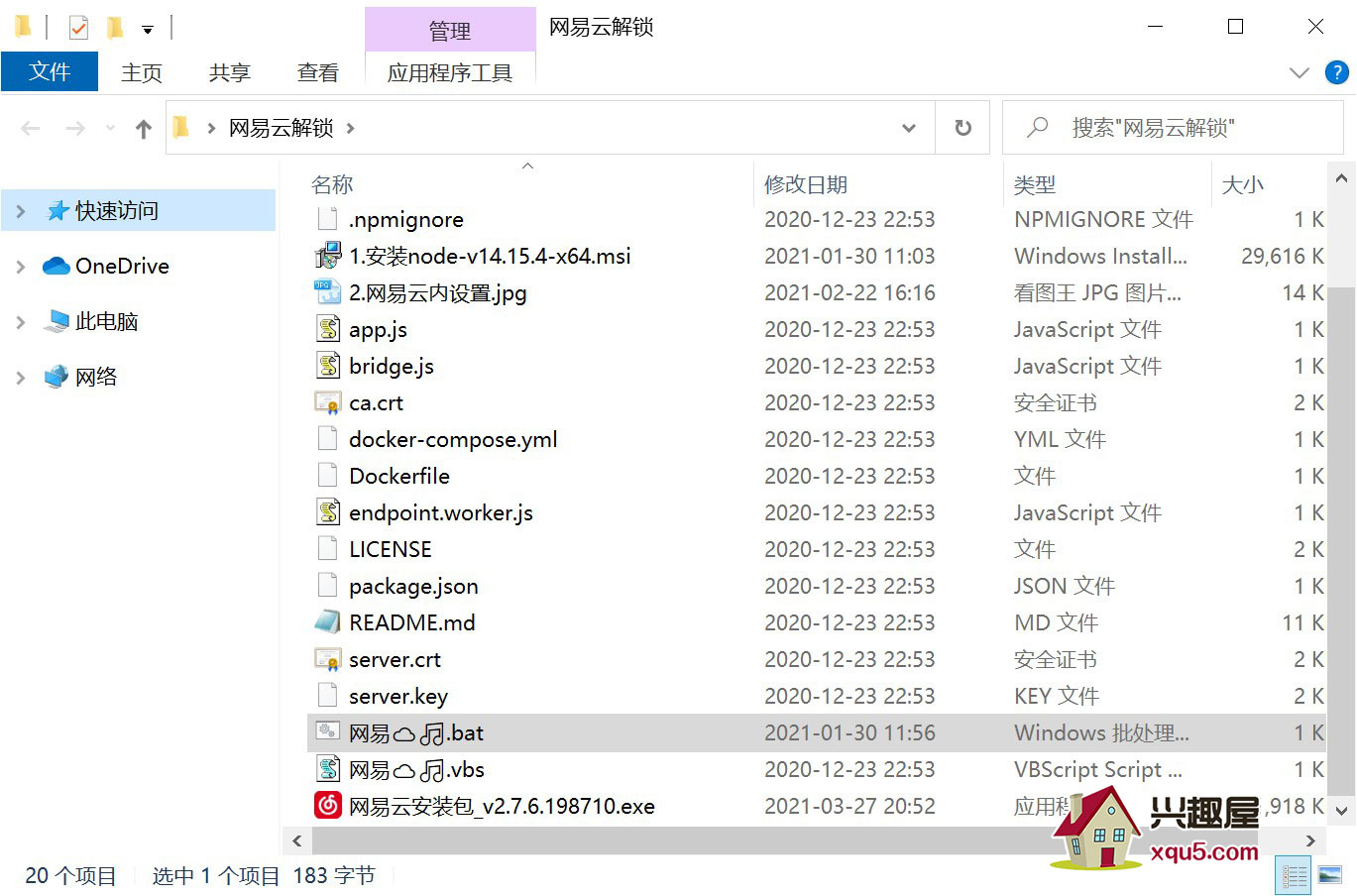Sort by 名称 column header

point(332,184)
